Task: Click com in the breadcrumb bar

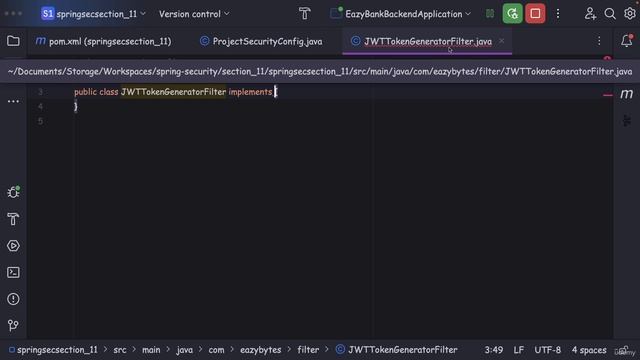Action: click(216, 350)
